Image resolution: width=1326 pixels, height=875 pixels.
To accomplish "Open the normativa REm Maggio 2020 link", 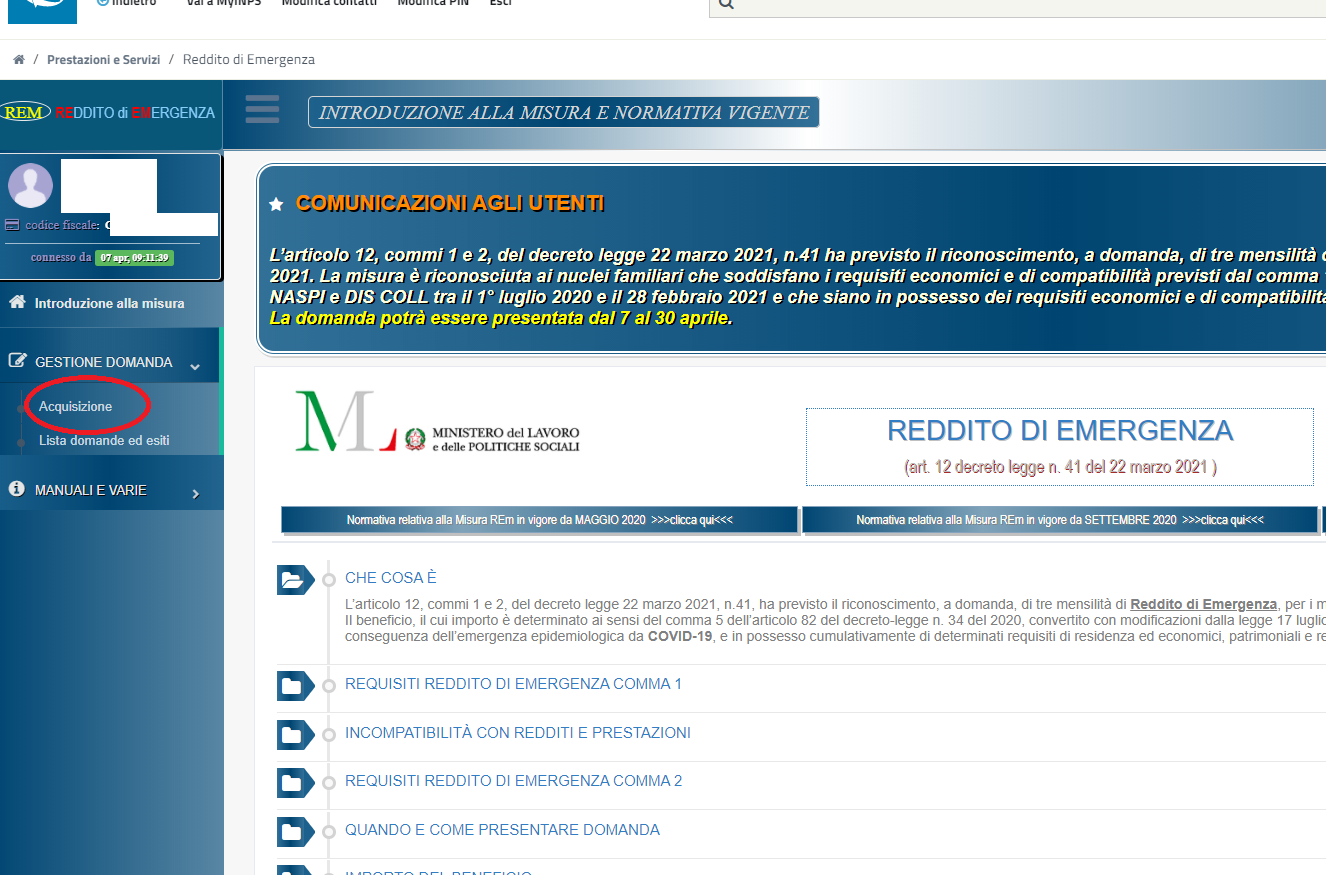I will click(540, 520).
